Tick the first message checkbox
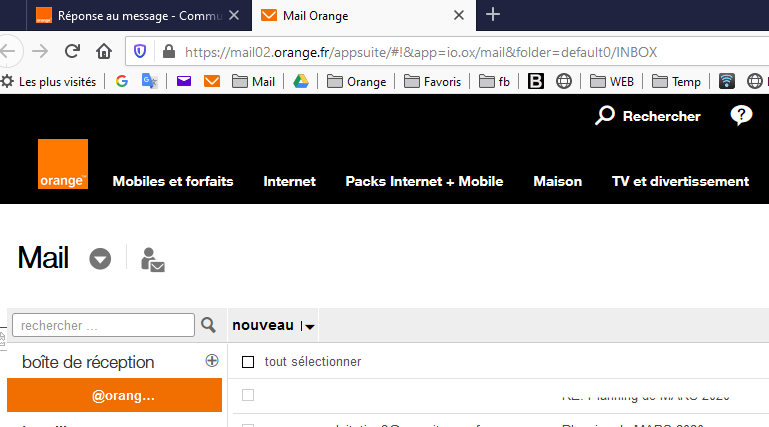This screenshot has height=427, width=769. [248, 395]
